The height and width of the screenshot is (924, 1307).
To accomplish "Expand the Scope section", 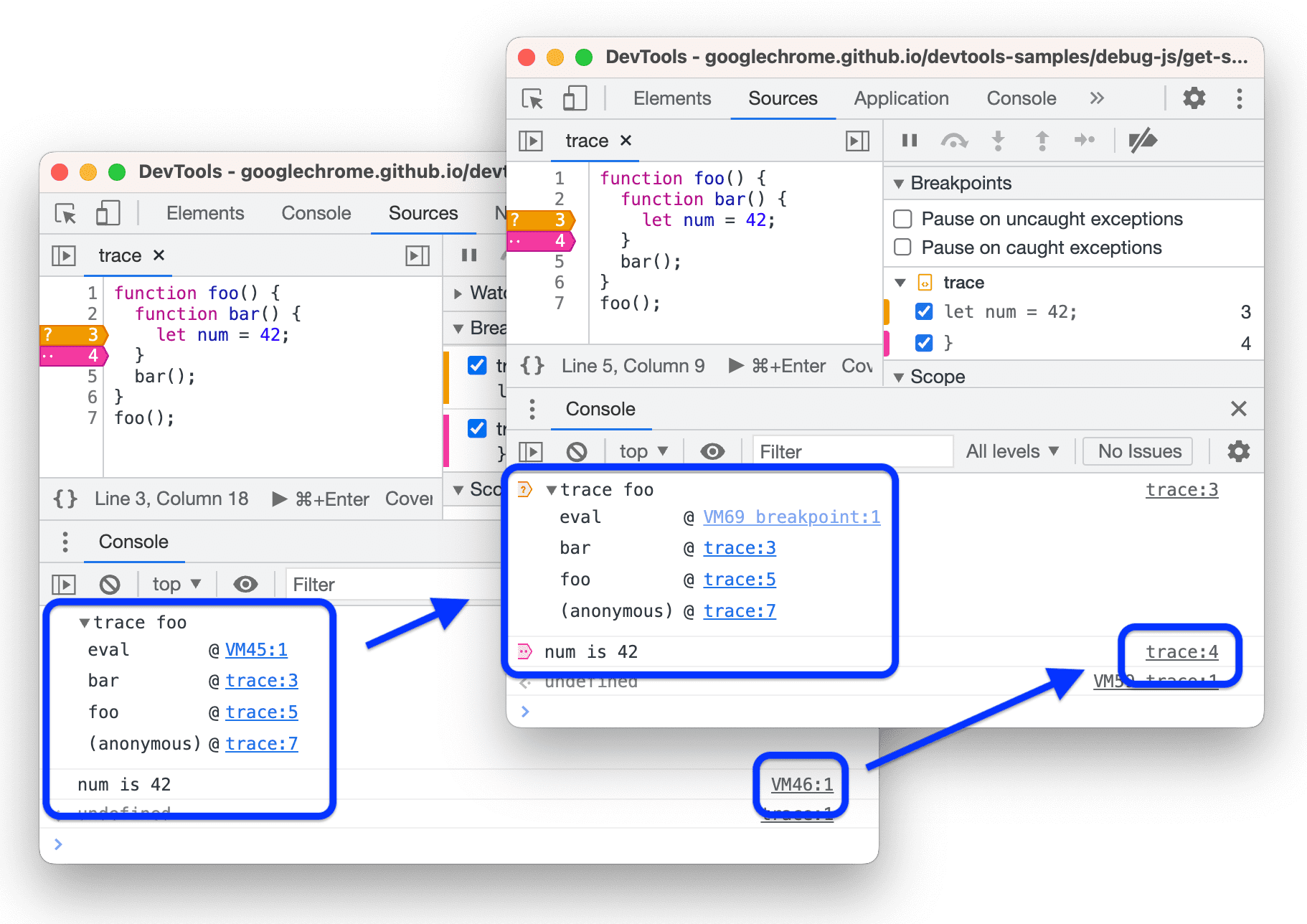I will [x=900, y=377].
